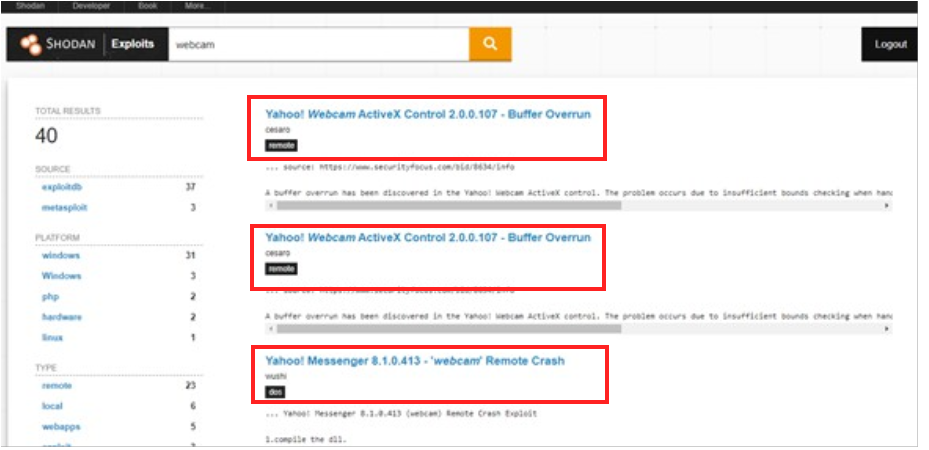Viewport: 929px width, 450px height.
Task: Open Yahoo! Messenger 8.1.0.413 Remote Crash result
Action: [x=415, y=361]
